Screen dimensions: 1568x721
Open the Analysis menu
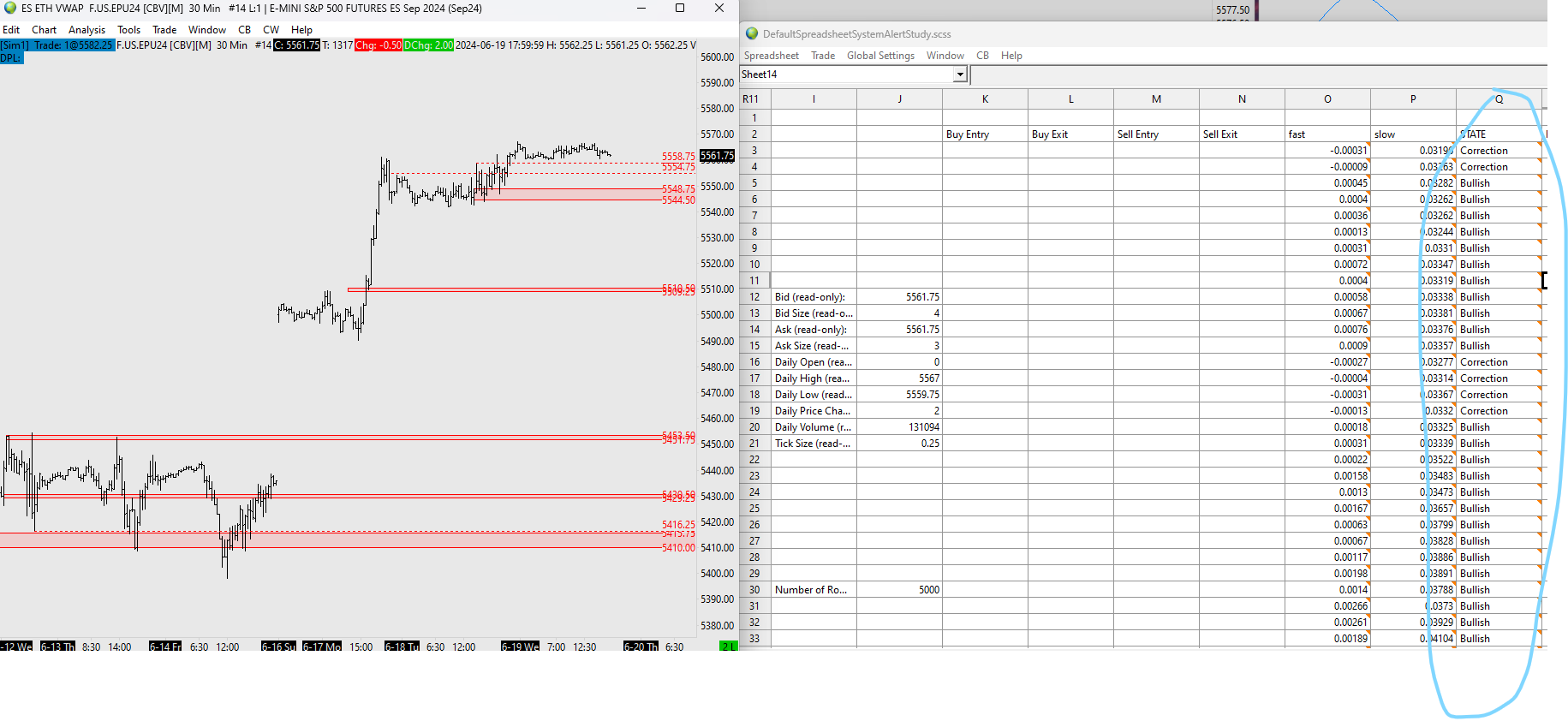(87, 30)
